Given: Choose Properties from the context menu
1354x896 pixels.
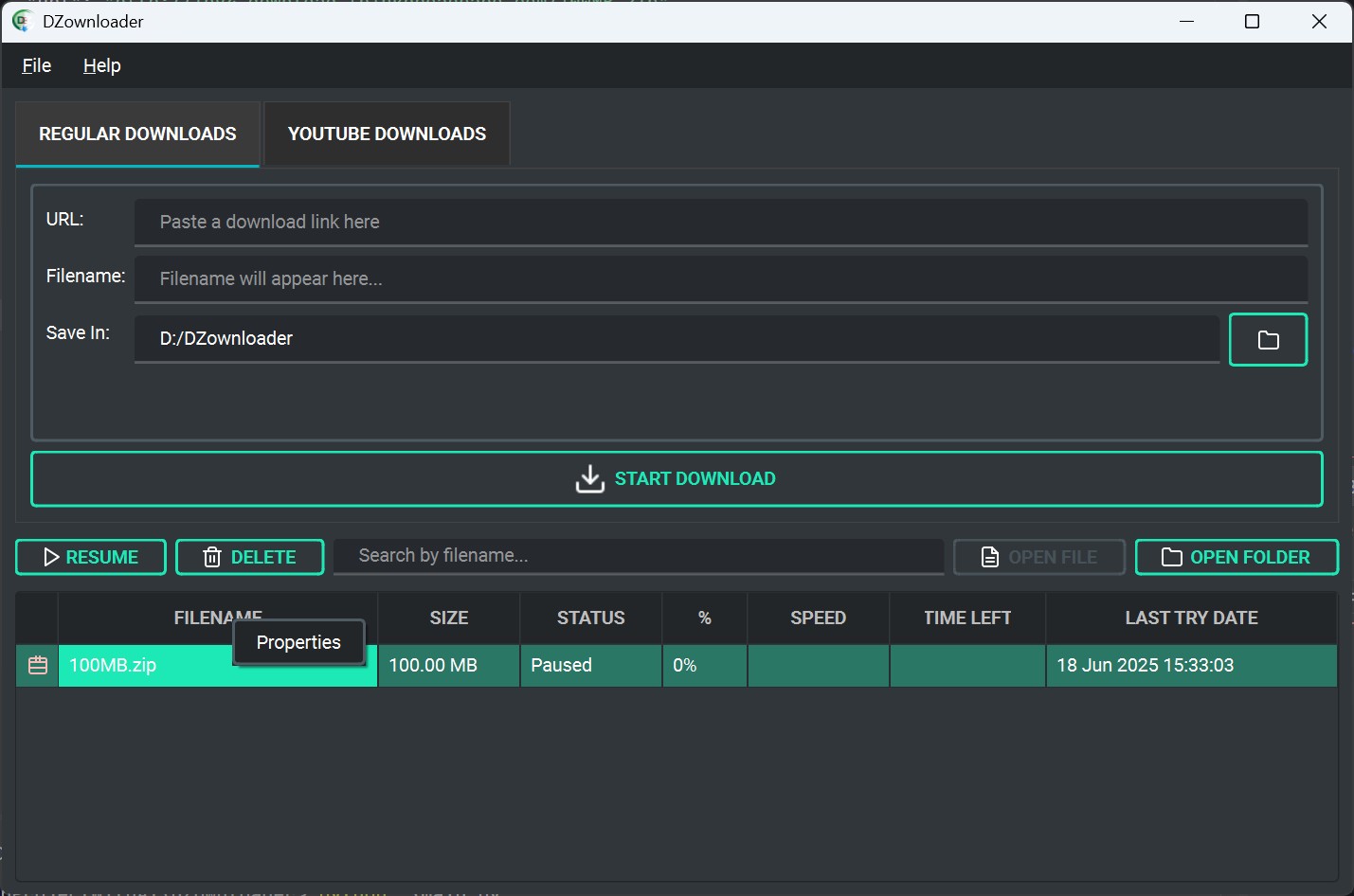Looking at the screenshot, I should [x=298, y=642].
